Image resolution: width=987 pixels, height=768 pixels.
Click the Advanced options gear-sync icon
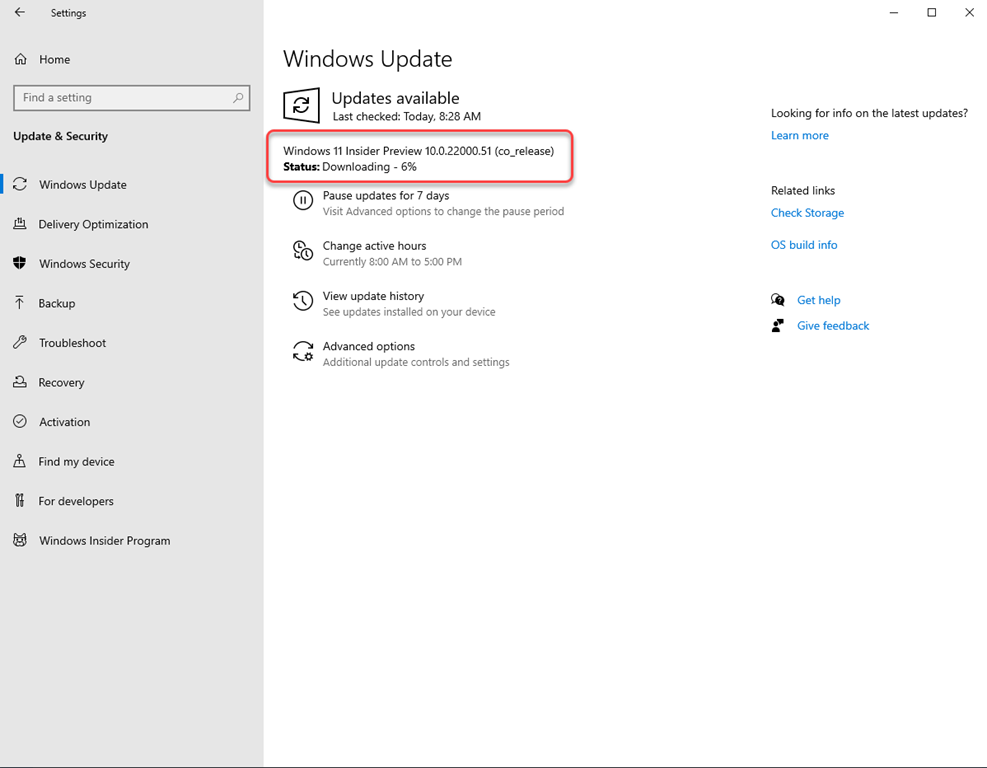coord(302,352)
